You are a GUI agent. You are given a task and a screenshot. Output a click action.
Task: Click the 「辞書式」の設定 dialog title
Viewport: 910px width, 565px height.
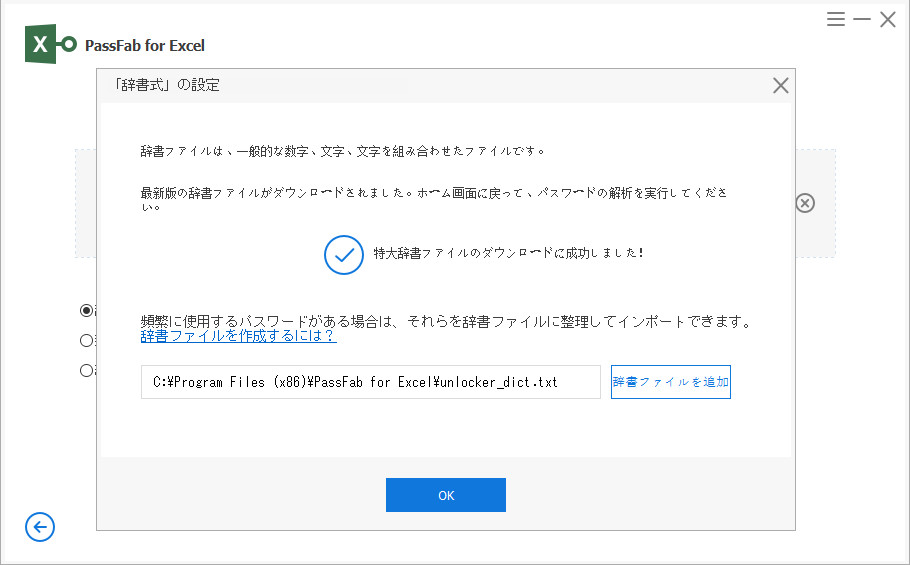point(167,85)
